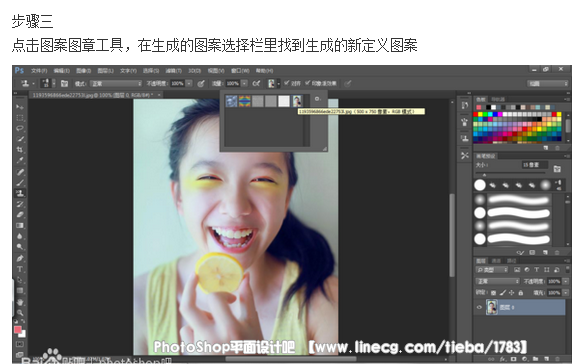Select the Zoom tool
This screenshot has width=577, height=364.
coord(20,313)
